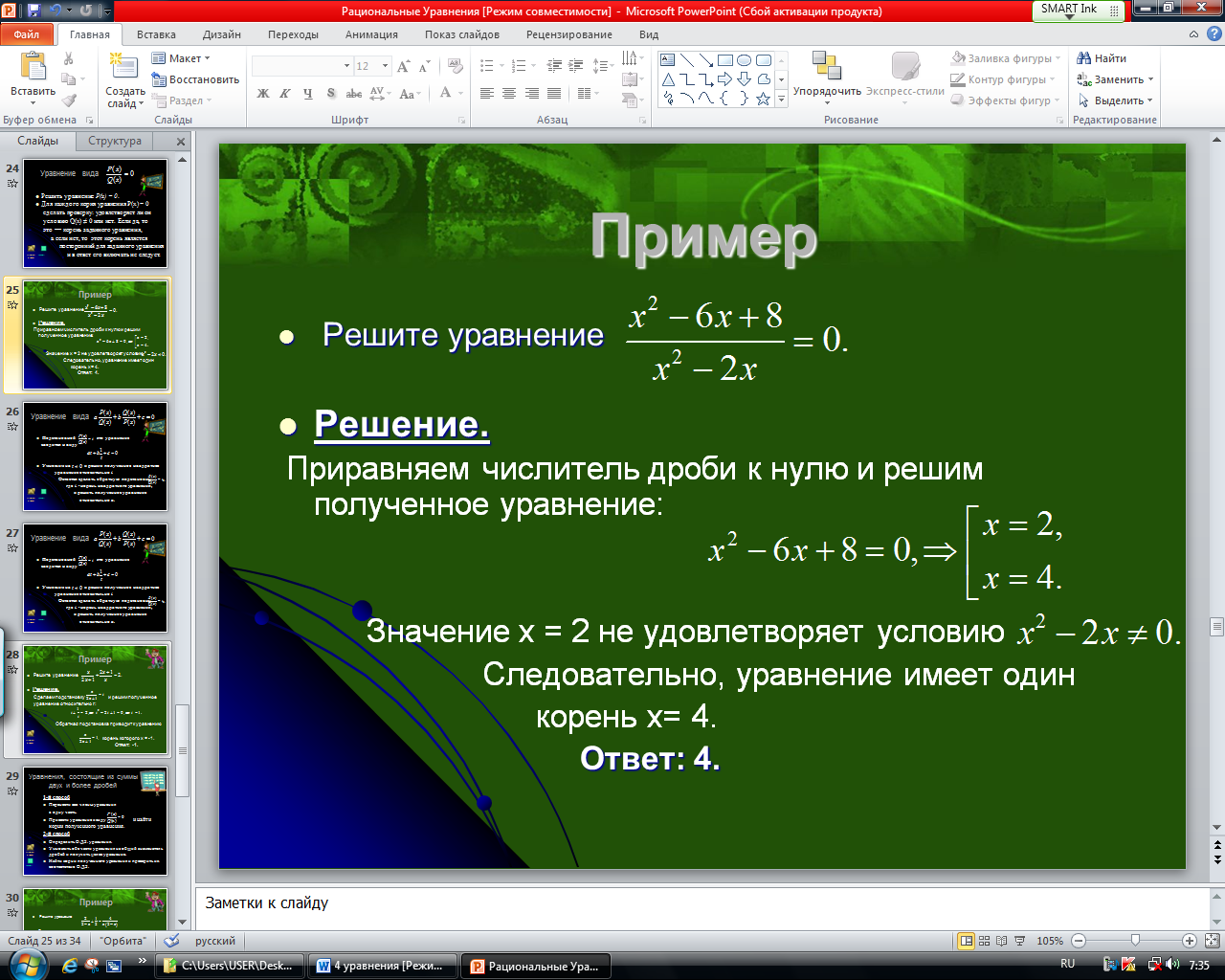Expand the shapes gallery More arrow
Screen dimensions: 1225x980
pyautogui.click(x=782, y=99)
